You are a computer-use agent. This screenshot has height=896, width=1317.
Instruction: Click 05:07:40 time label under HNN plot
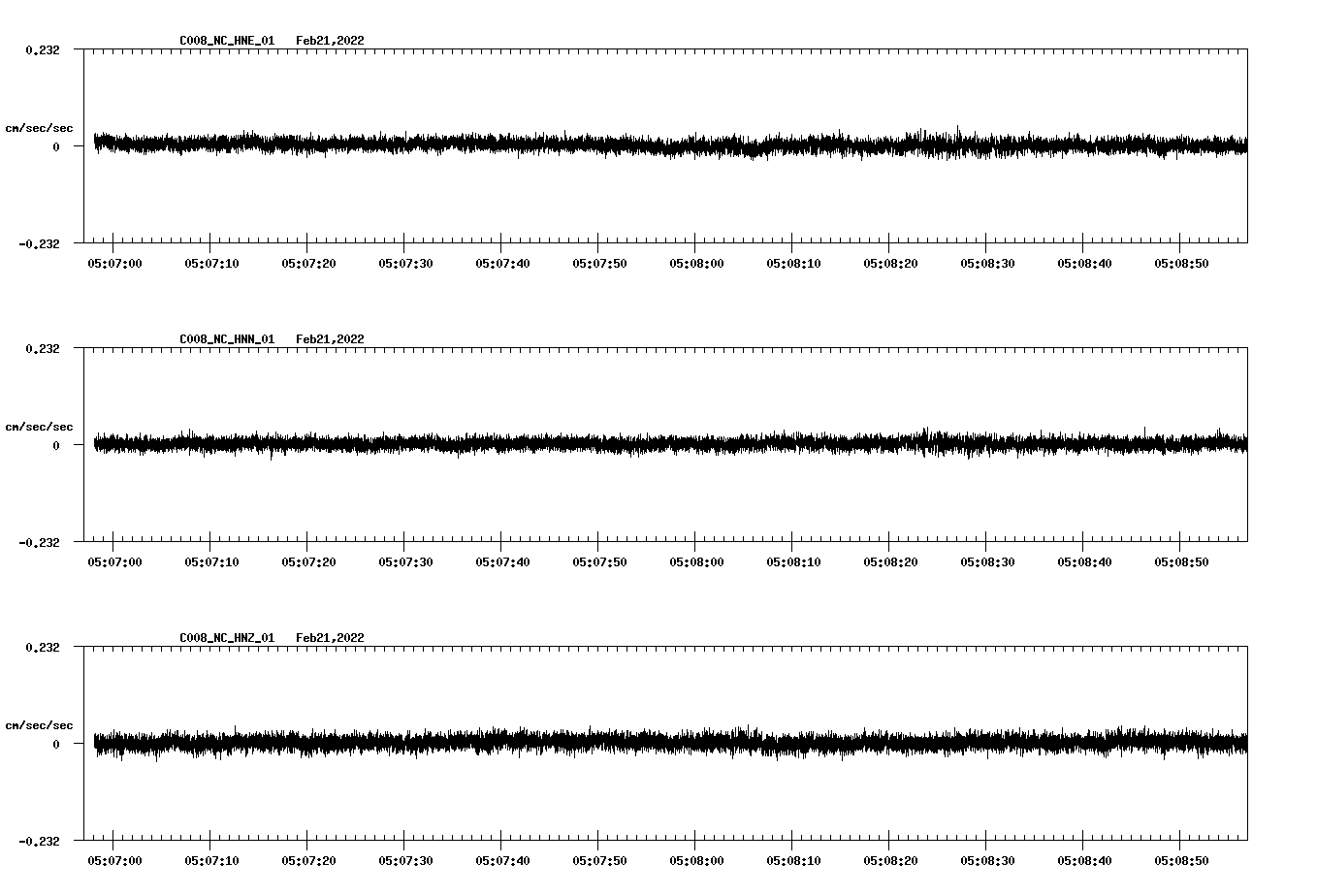[502, 562]
